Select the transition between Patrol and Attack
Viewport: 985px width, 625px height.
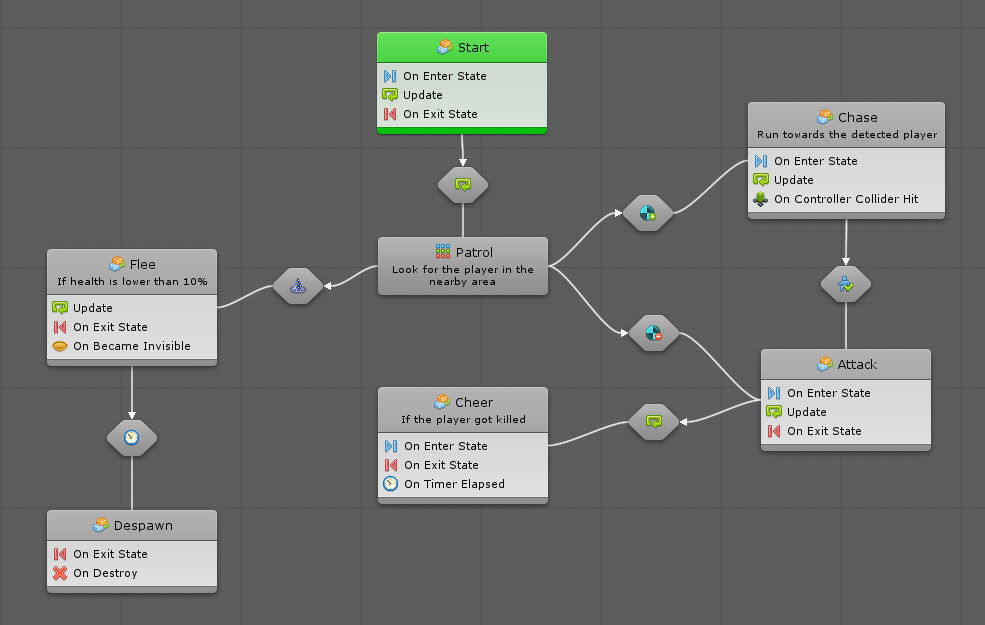coord(653,333)
